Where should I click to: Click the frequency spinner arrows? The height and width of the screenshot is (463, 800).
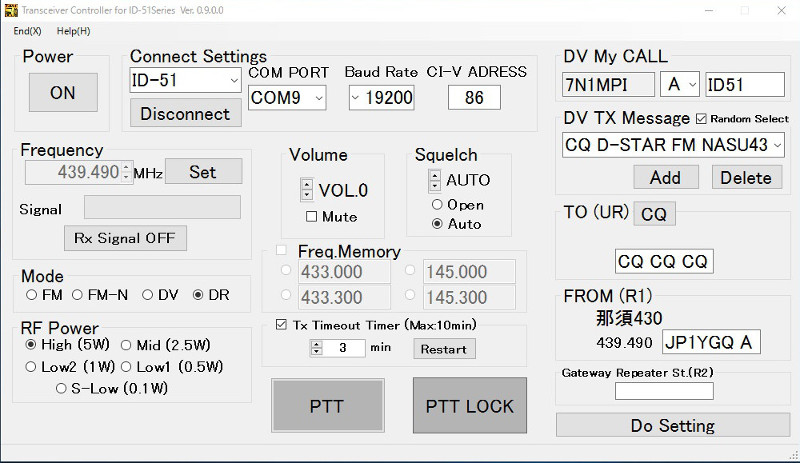(x=127, y=172)
